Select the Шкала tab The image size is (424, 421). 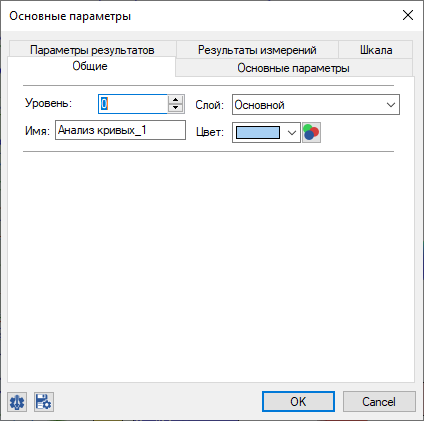pos(376,50)
